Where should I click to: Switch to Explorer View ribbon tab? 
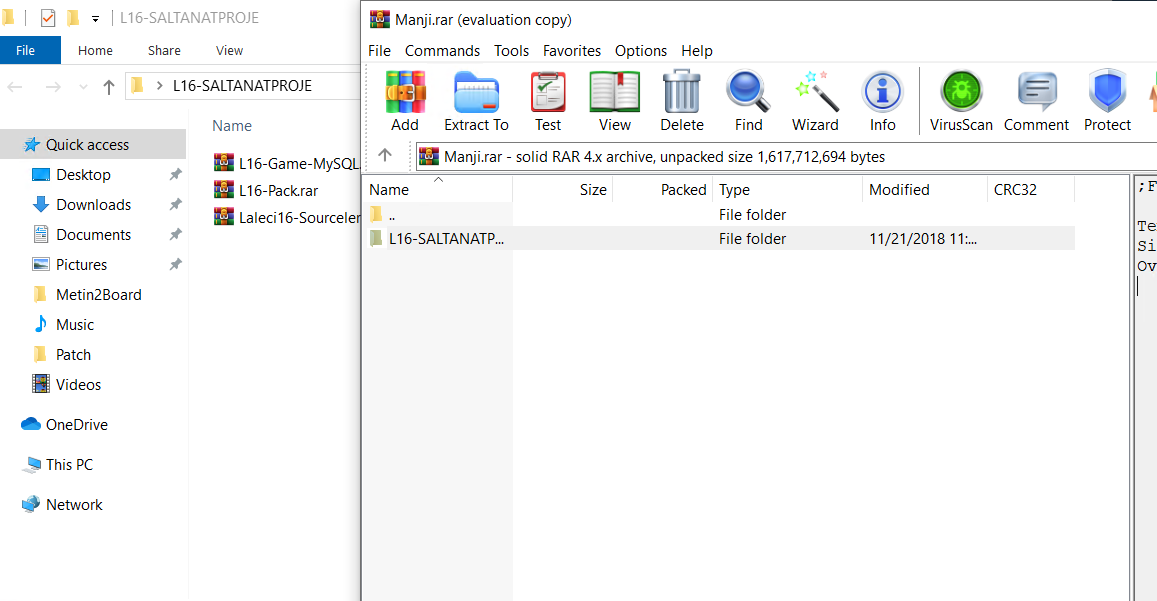(x=229, y=50)
